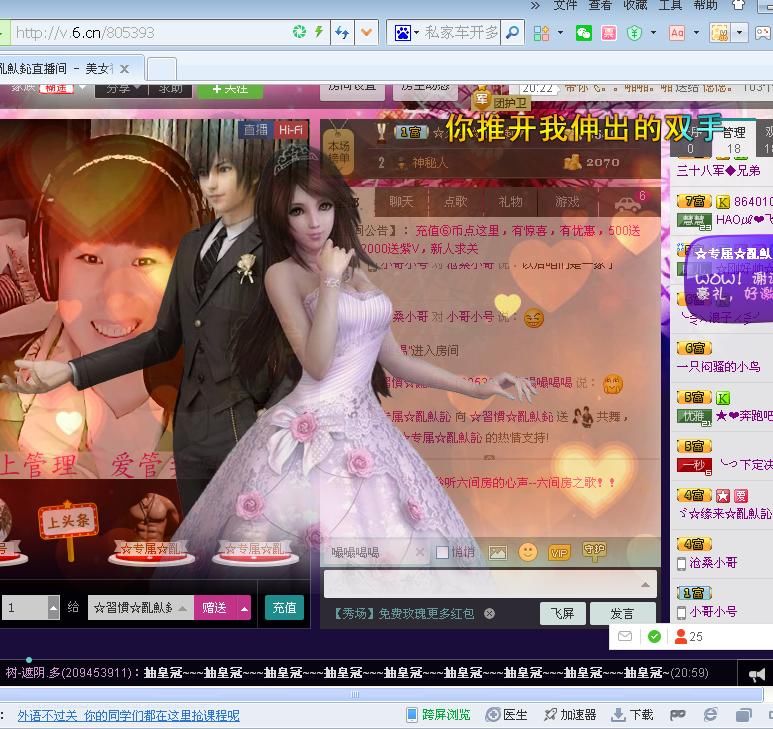This screenshot has height=729, width=773.
Task: Click user 小哥小号 in the user list
Action: (713, 612)
